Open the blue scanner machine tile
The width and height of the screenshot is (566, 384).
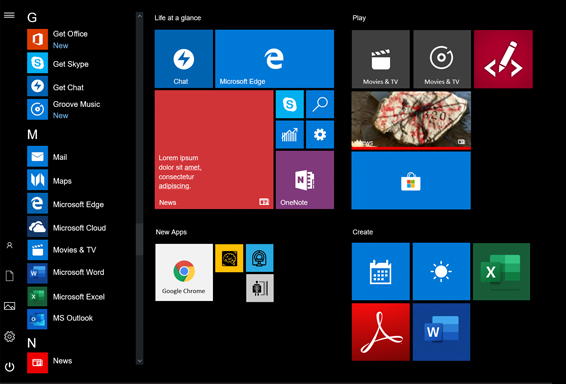tap(260, 258)
